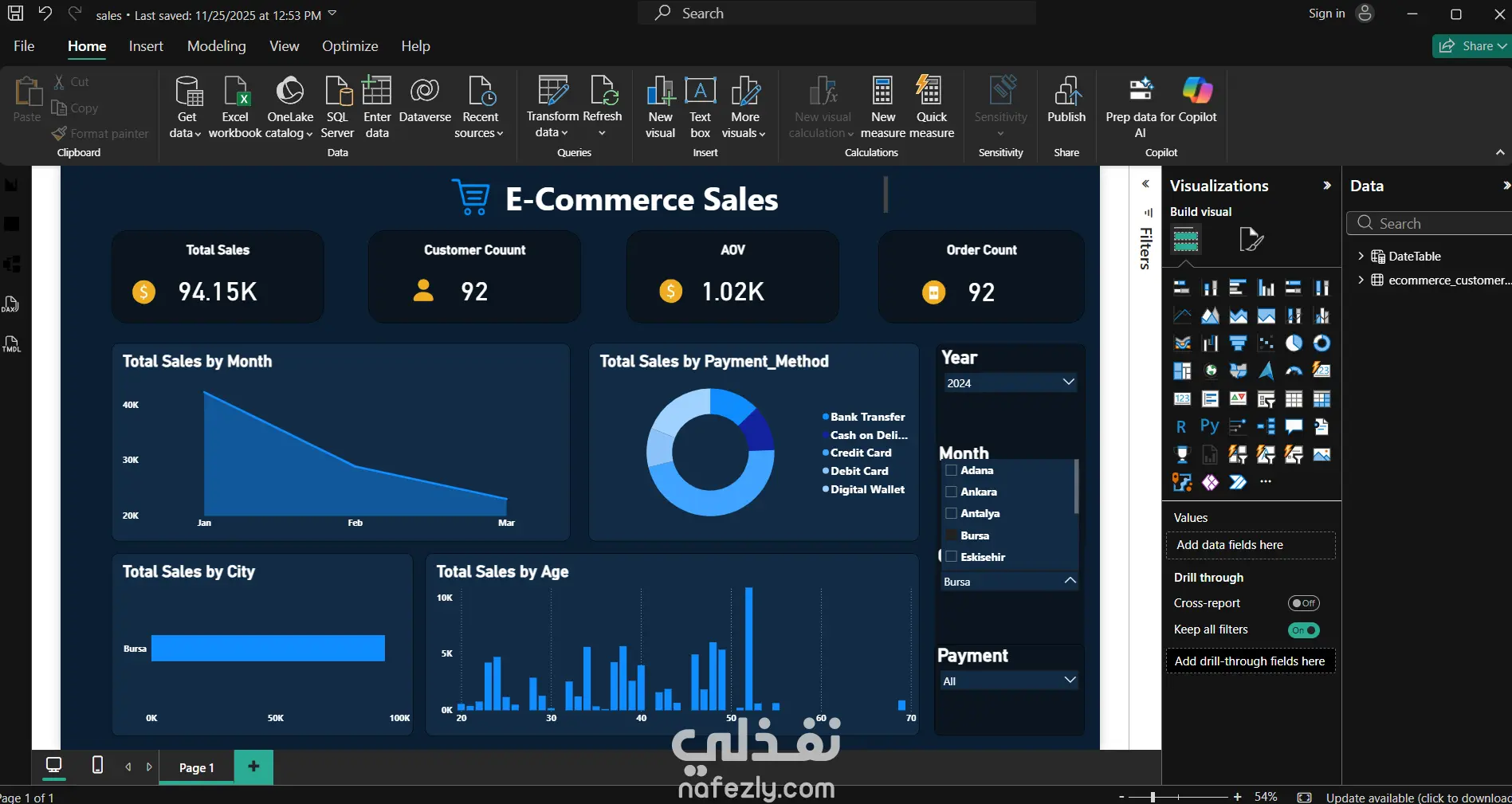Screen dimensions: 1512x804
Task: Open the DAX query view
Action: 11,304
